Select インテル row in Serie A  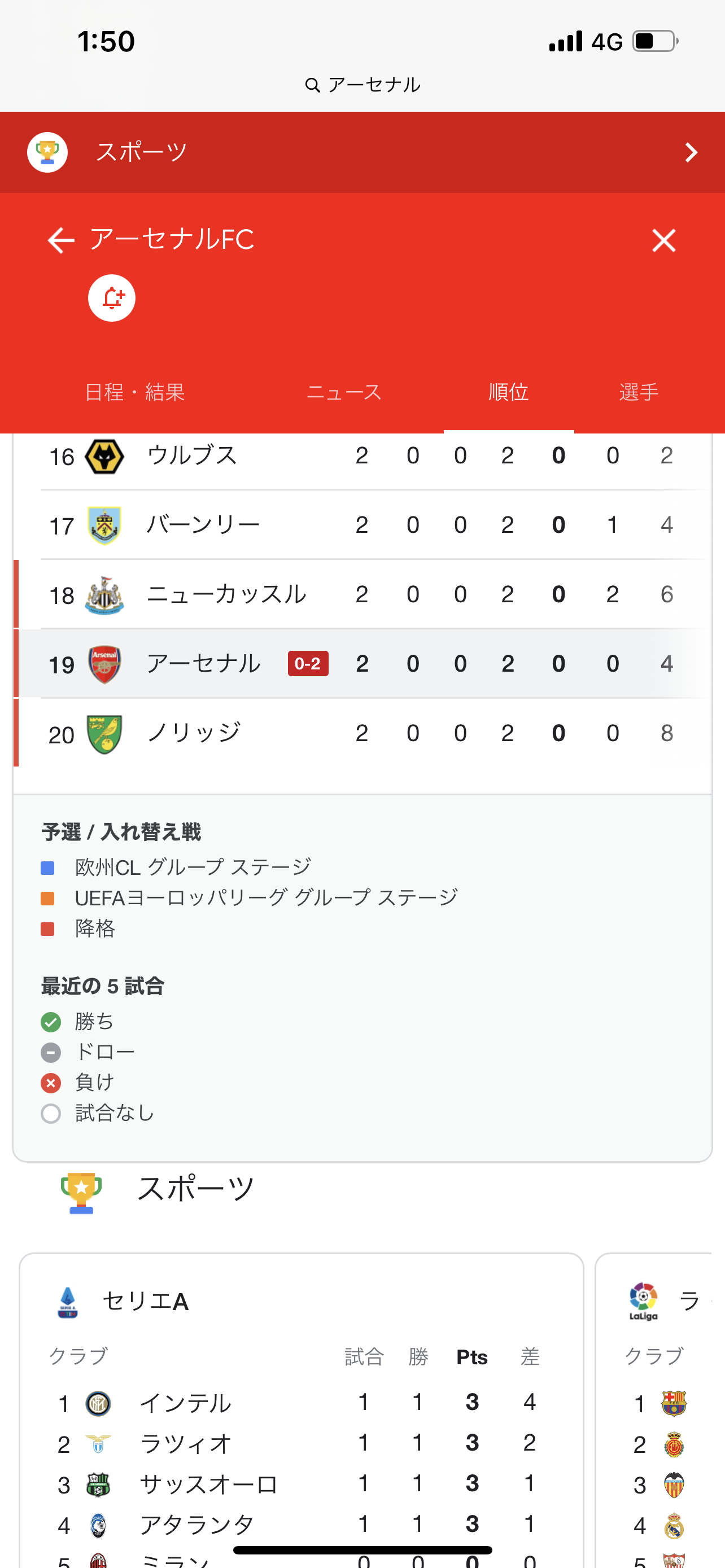185,1403
